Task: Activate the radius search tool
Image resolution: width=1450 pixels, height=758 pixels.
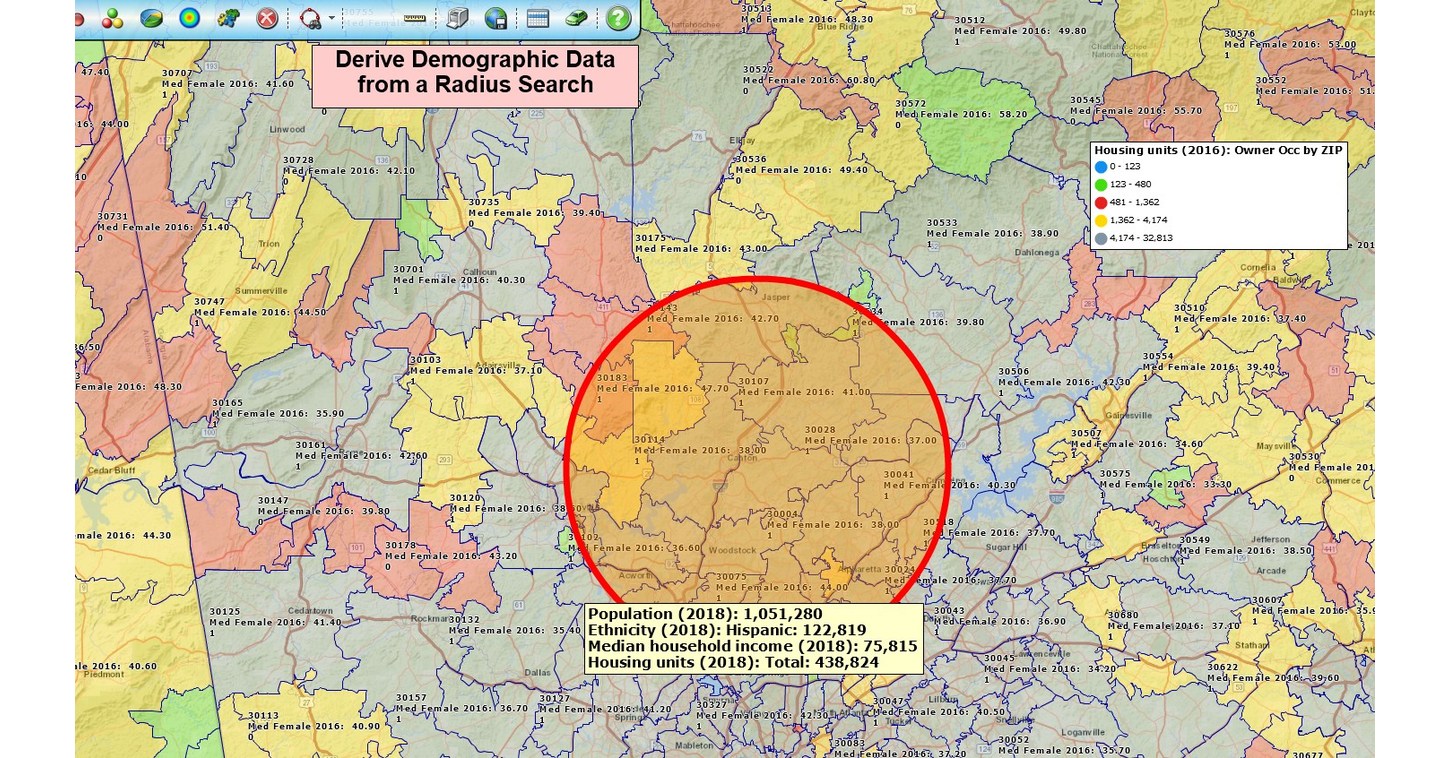Action: click(311, 18)
